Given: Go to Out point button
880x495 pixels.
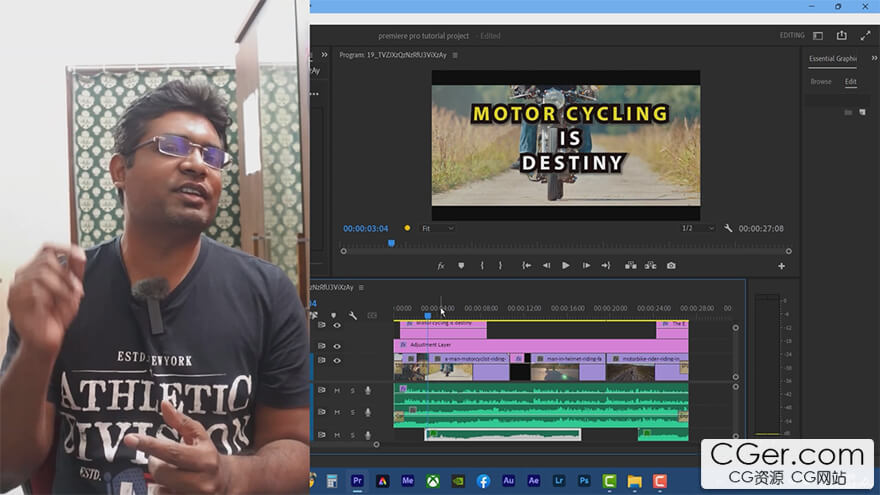Looking at the screenshot, I should [x=606, y=266].
